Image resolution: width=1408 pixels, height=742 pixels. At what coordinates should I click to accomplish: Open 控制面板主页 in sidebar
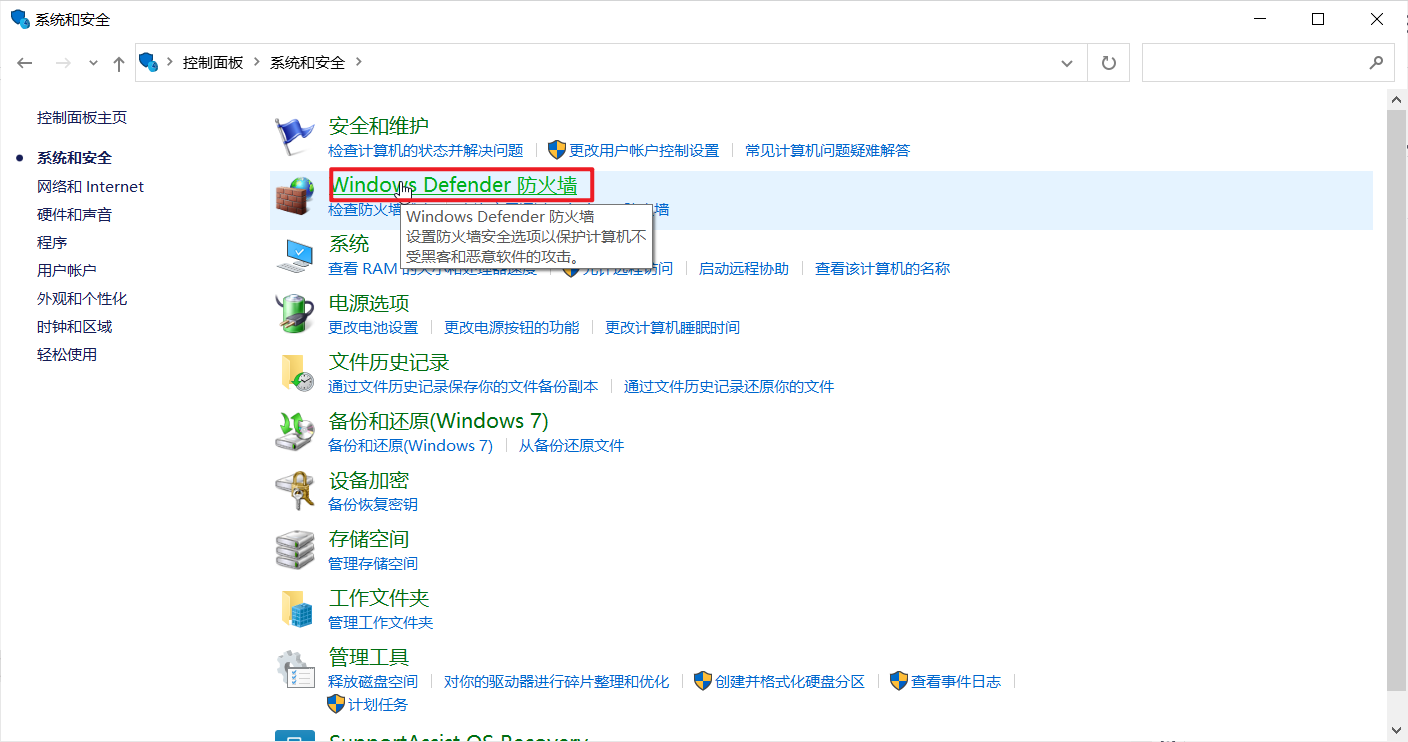(x=82, y=118)
